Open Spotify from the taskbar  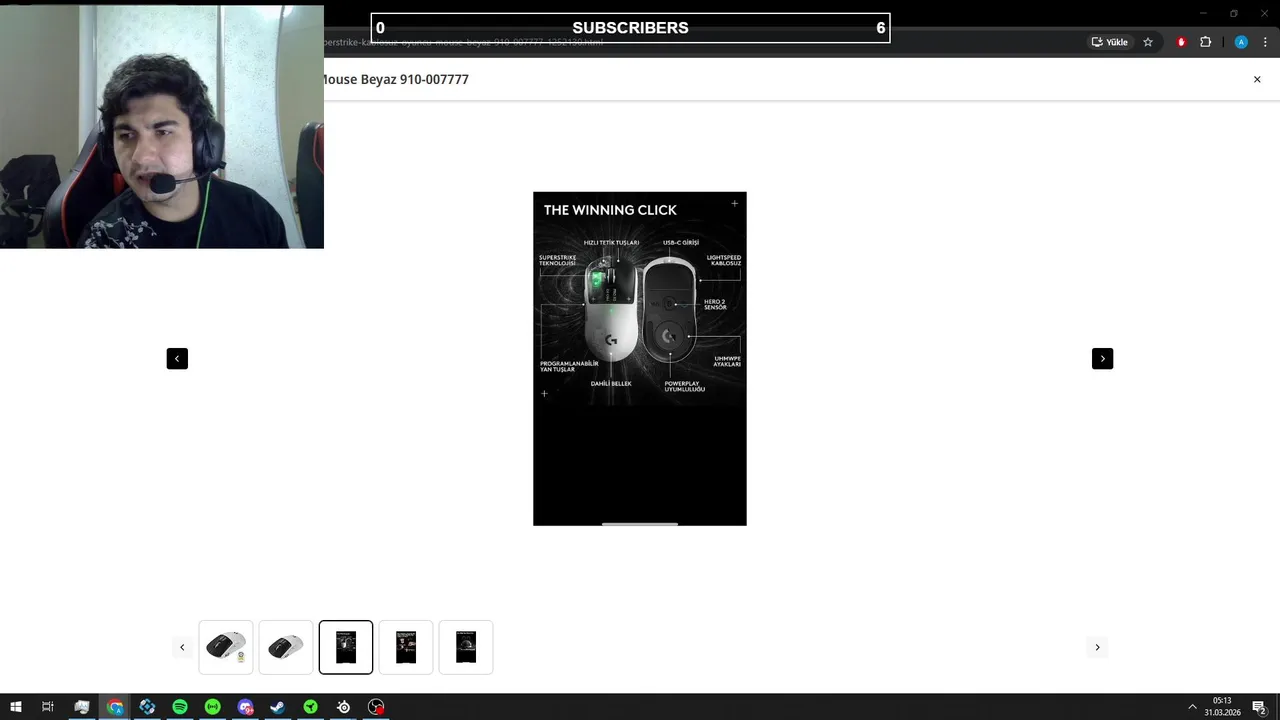point(180,707)
